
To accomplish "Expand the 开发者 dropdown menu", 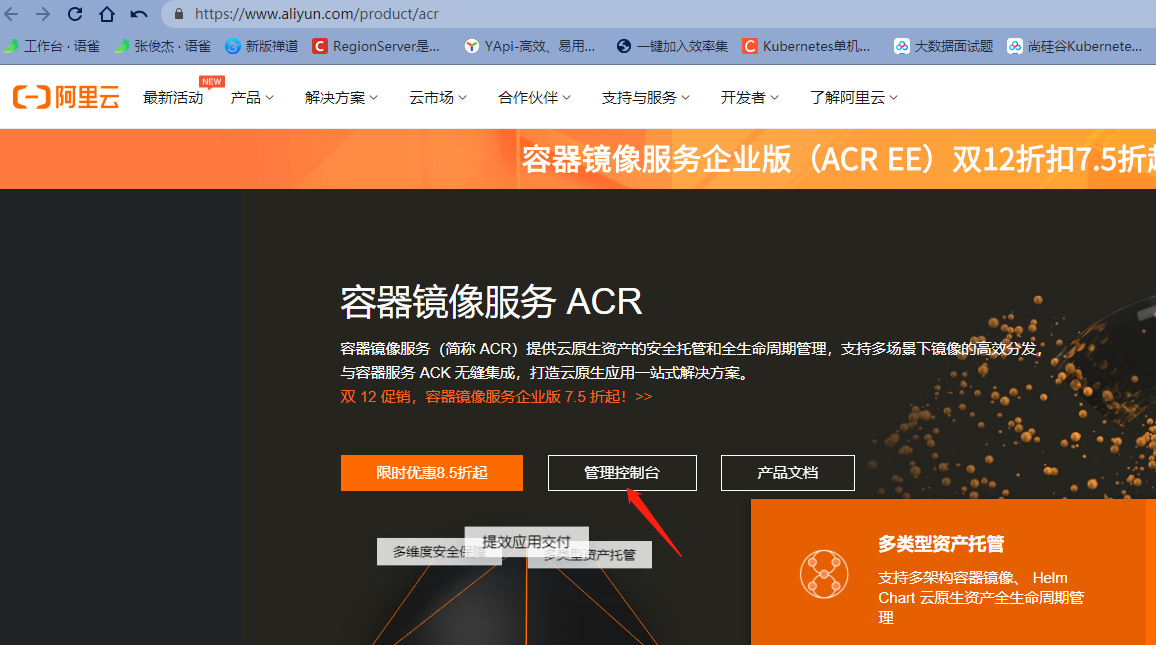I will [x=750, y=98].
